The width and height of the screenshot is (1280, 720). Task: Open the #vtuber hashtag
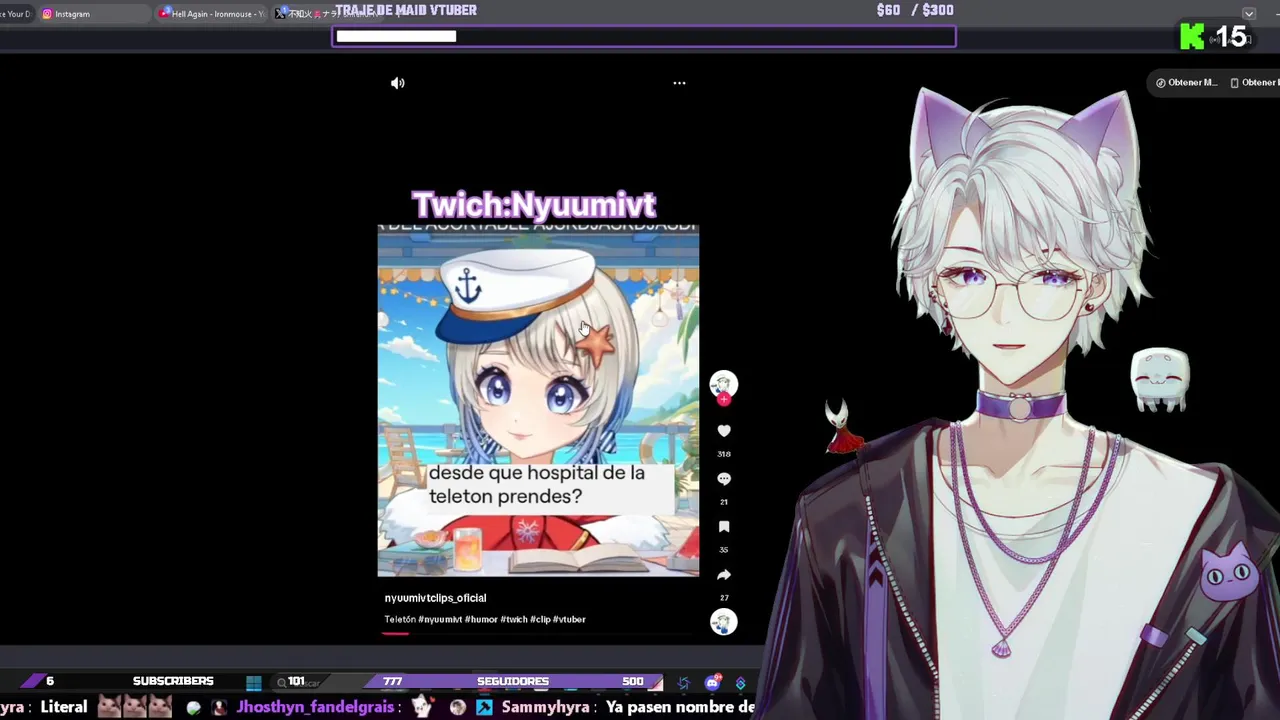(x=569, y=620)
